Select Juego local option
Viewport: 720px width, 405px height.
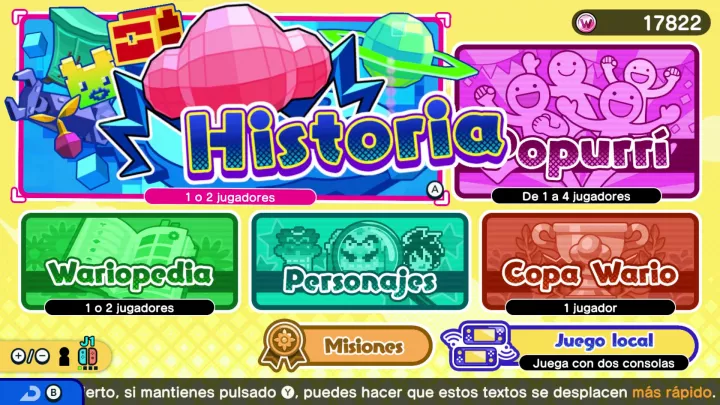(x=570, y=346)
